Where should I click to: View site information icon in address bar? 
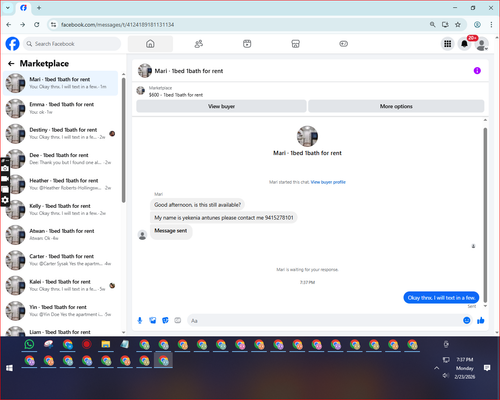click(53, 25)
